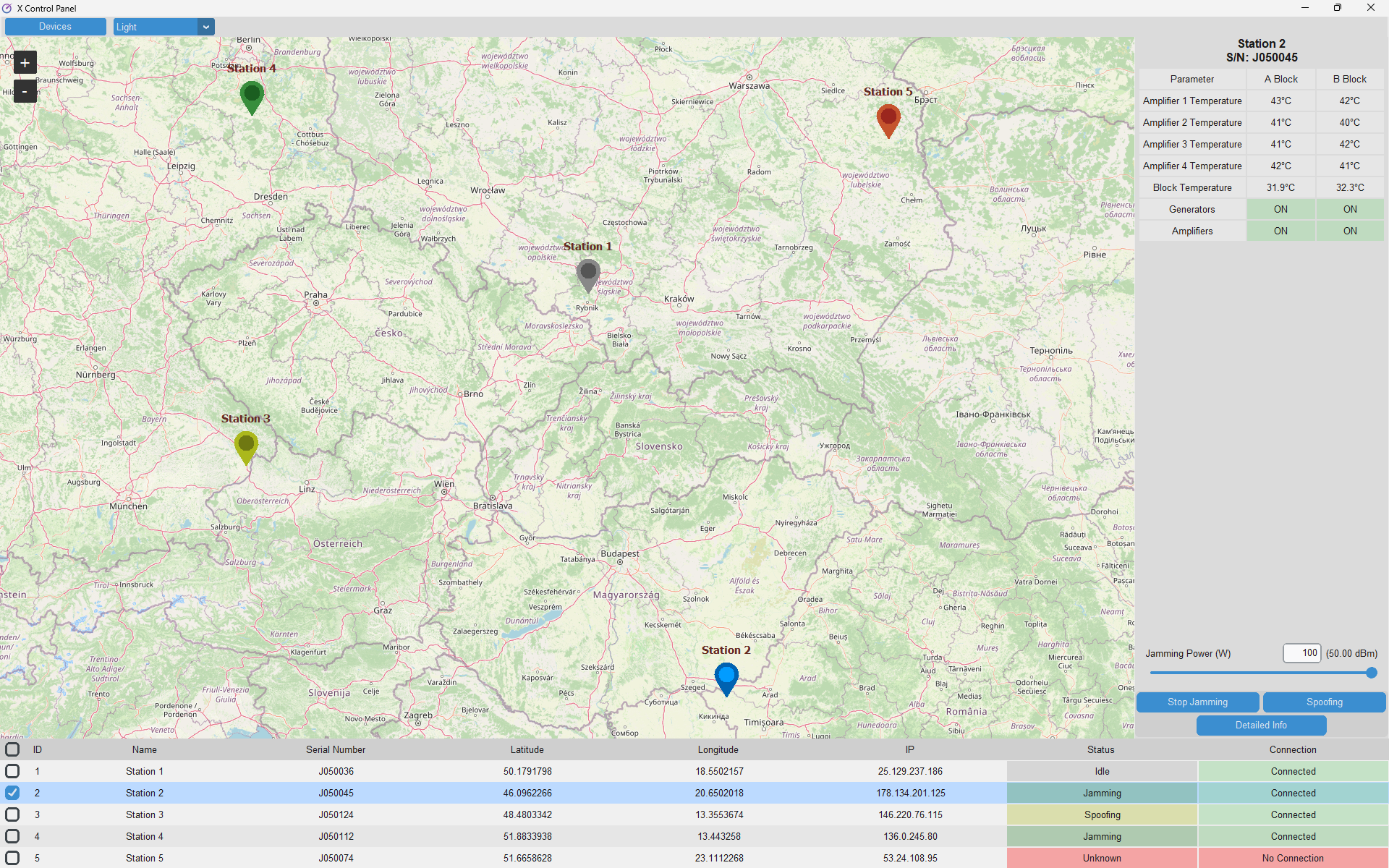Click the A Block column header

coord(1280,79)
